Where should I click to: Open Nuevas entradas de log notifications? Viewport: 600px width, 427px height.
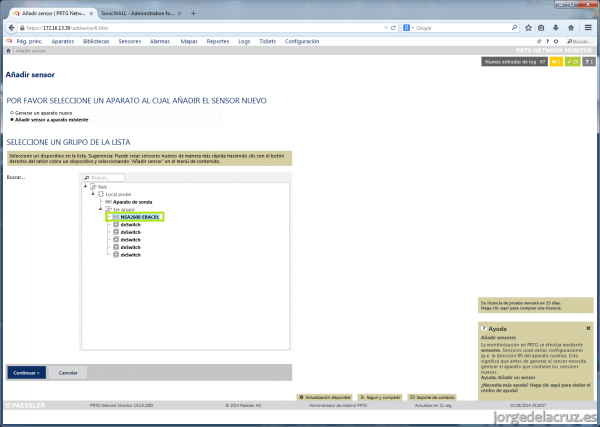[515, 62]
